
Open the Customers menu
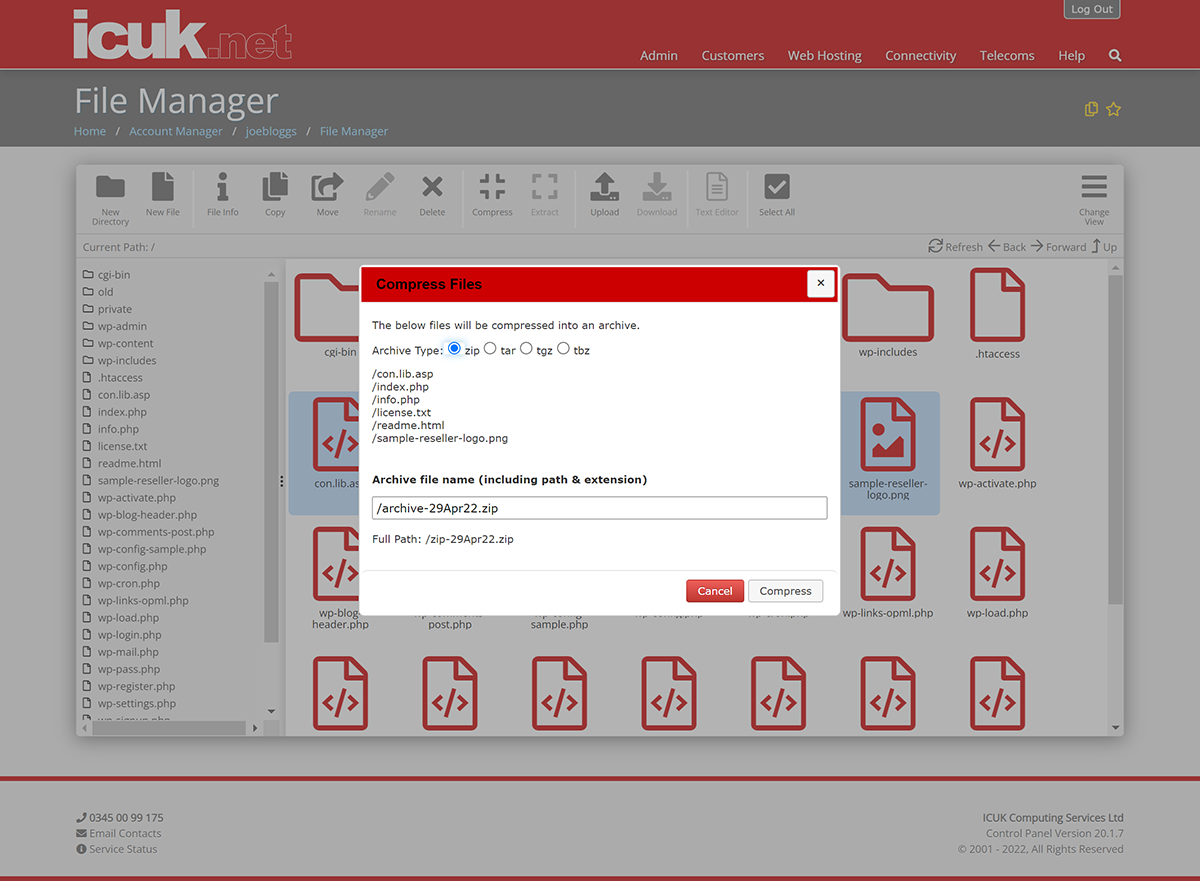point(733,56)
